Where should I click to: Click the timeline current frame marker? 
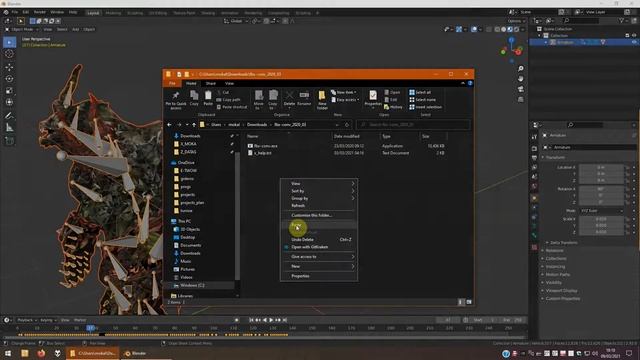click(91, 328)
